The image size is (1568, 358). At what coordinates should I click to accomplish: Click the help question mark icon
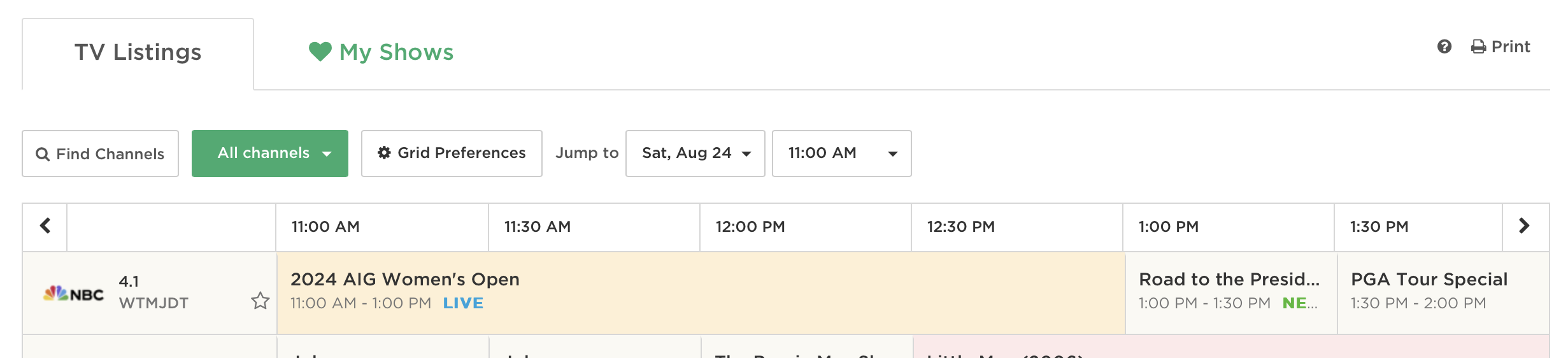point(1444,47)
